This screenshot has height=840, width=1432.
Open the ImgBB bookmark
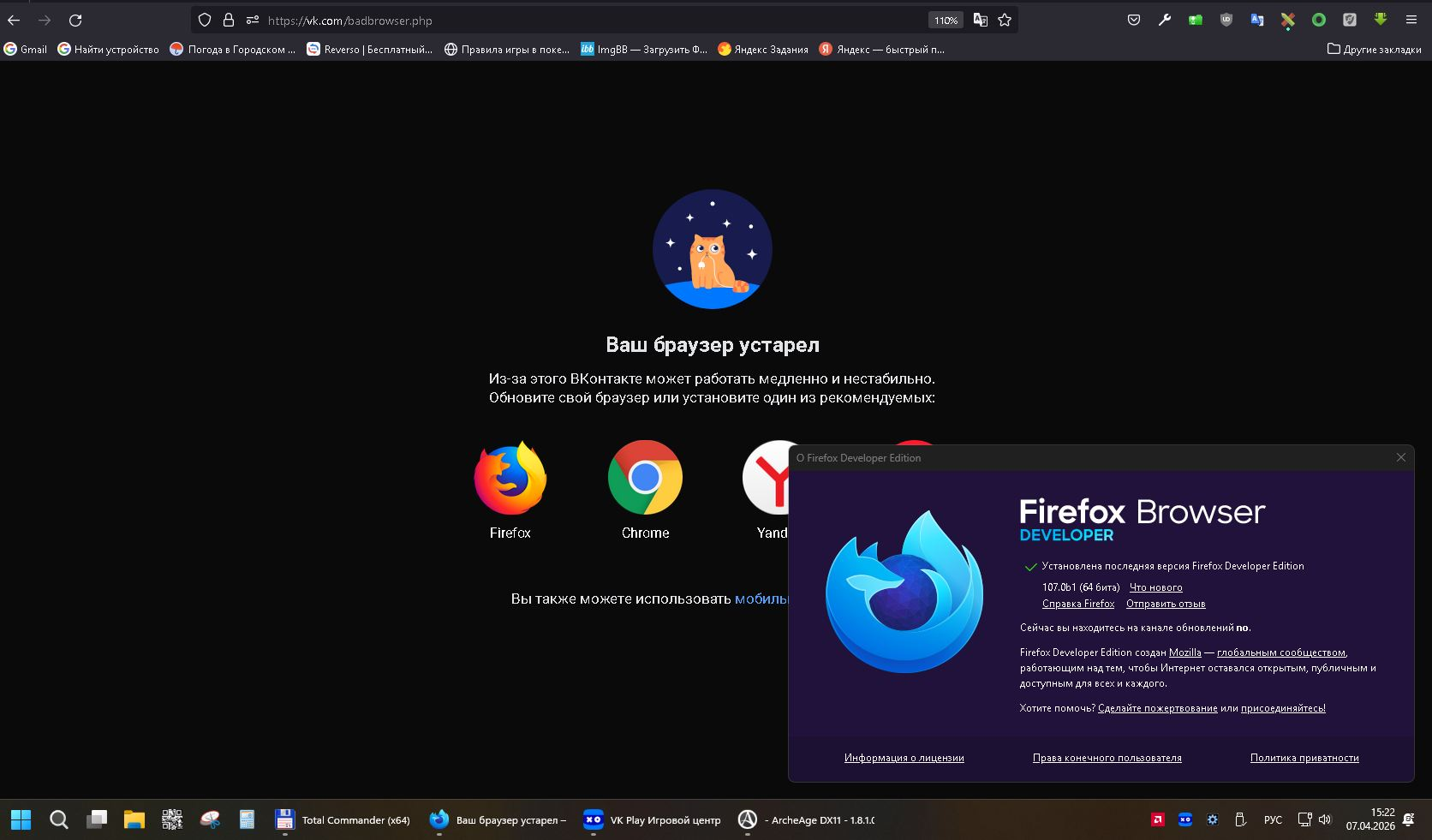[644, 50]
